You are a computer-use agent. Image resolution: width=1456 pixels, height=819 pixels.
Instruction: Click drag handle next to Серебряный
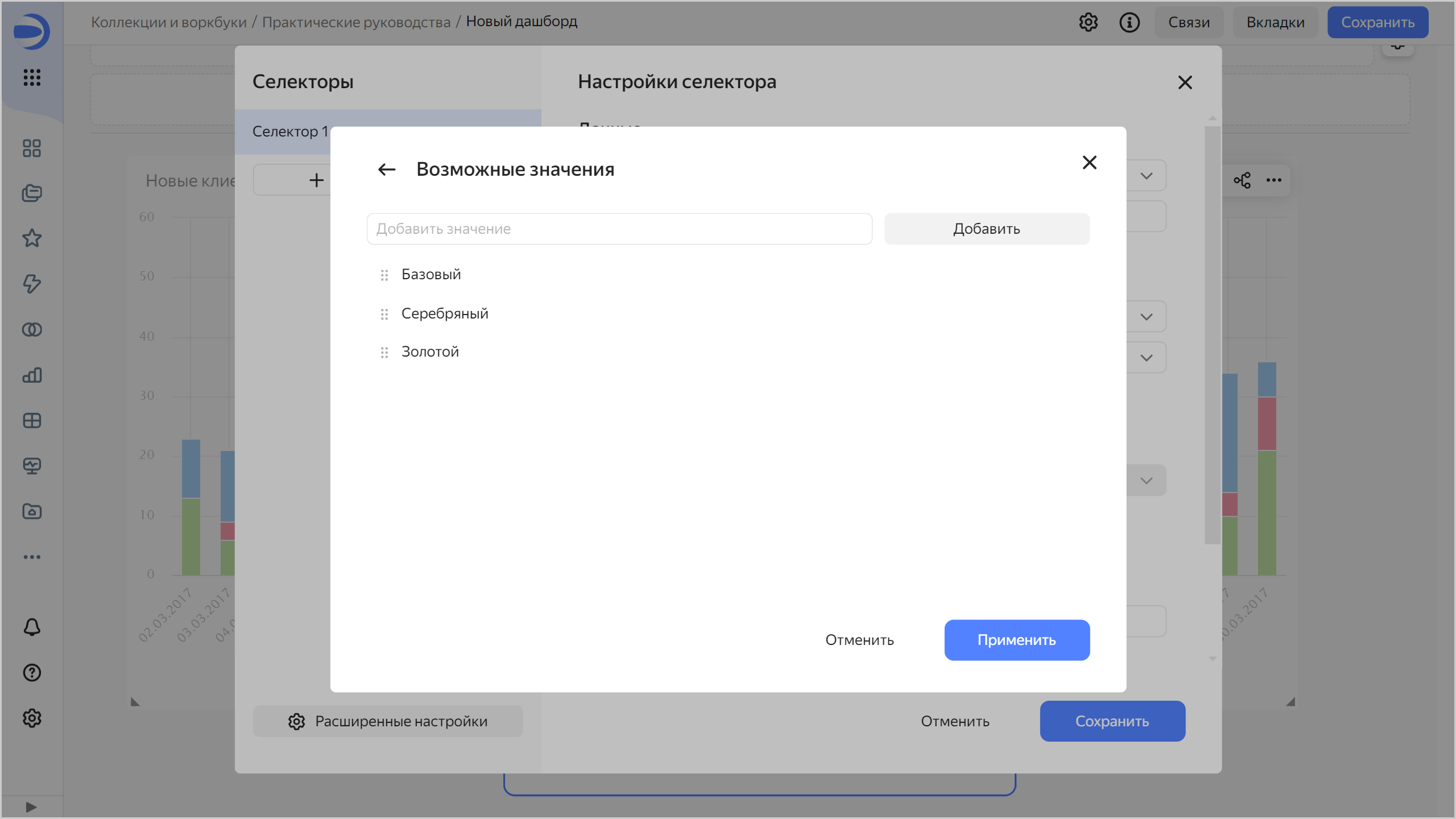click(x=384, y=314)
